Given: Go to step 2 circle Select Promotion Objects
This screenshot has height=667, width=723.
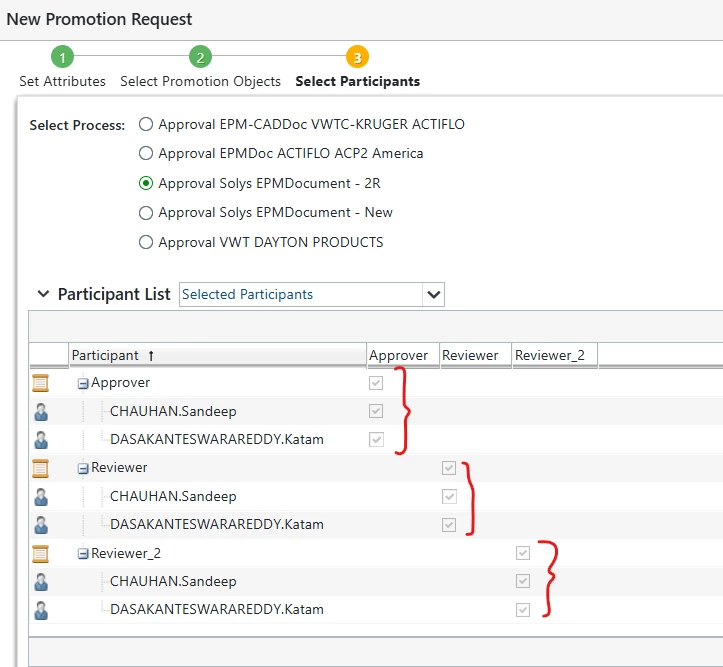Looking at the screenshot, I should tap(200, 57).
